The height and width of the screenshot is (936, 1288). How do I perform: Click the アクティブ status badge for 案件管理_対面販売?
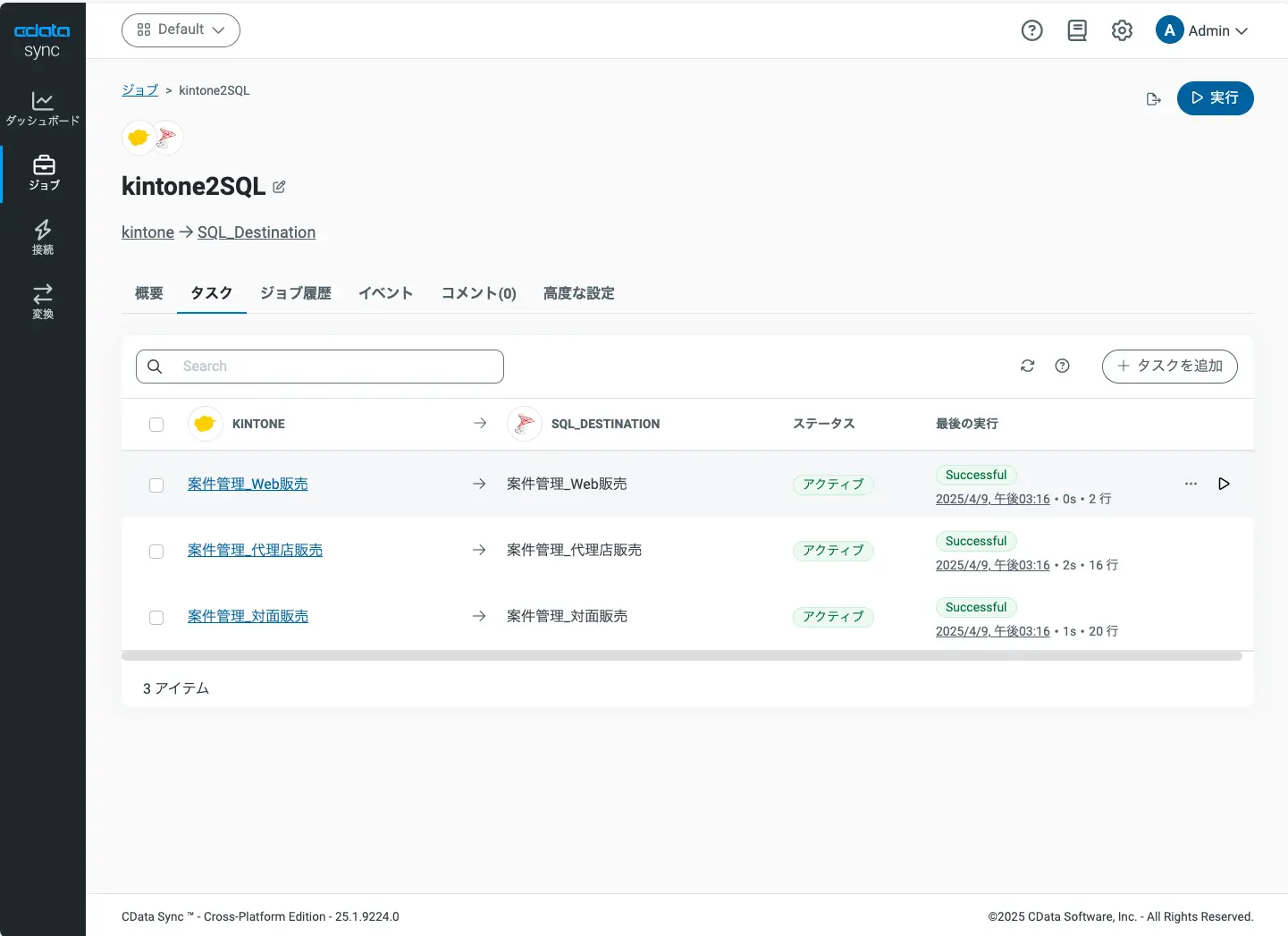tap(833, 617)
